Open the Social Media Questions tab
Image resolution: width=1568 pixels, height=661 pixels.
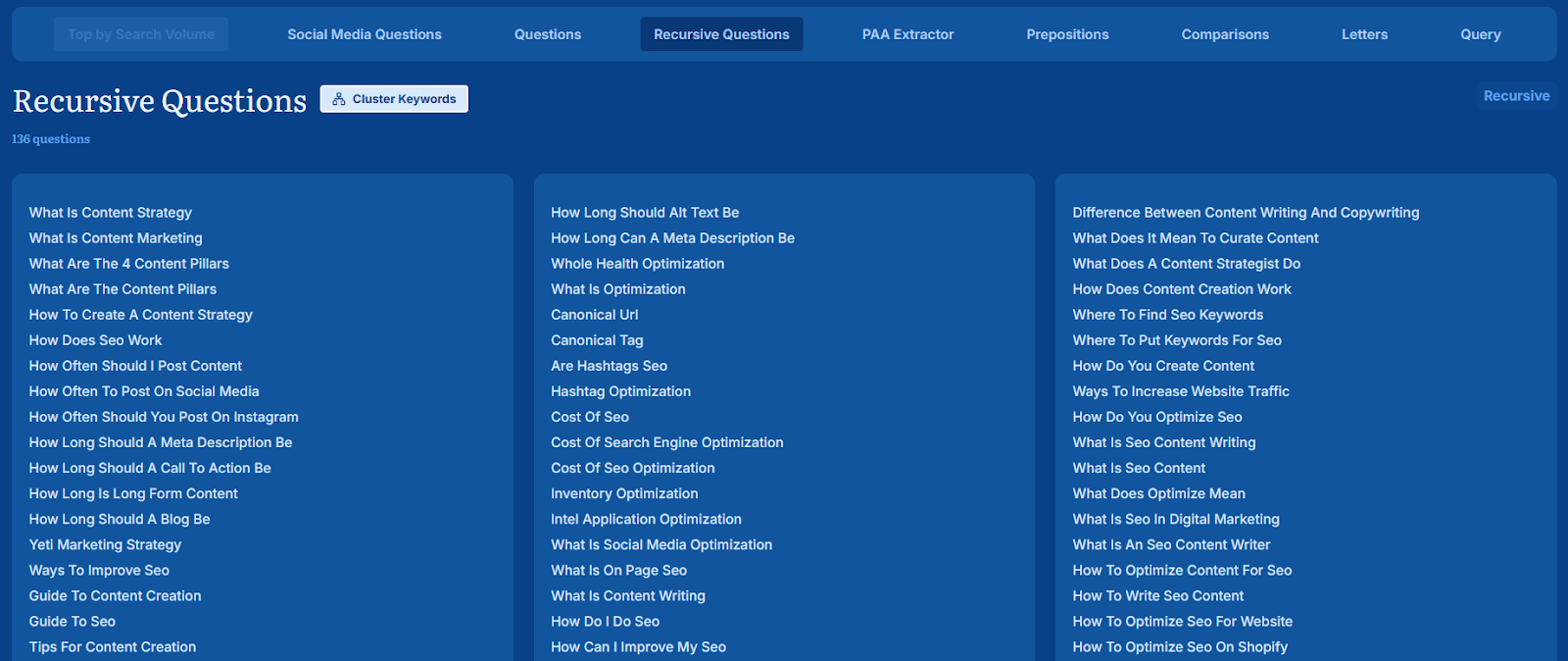(365, 34)
